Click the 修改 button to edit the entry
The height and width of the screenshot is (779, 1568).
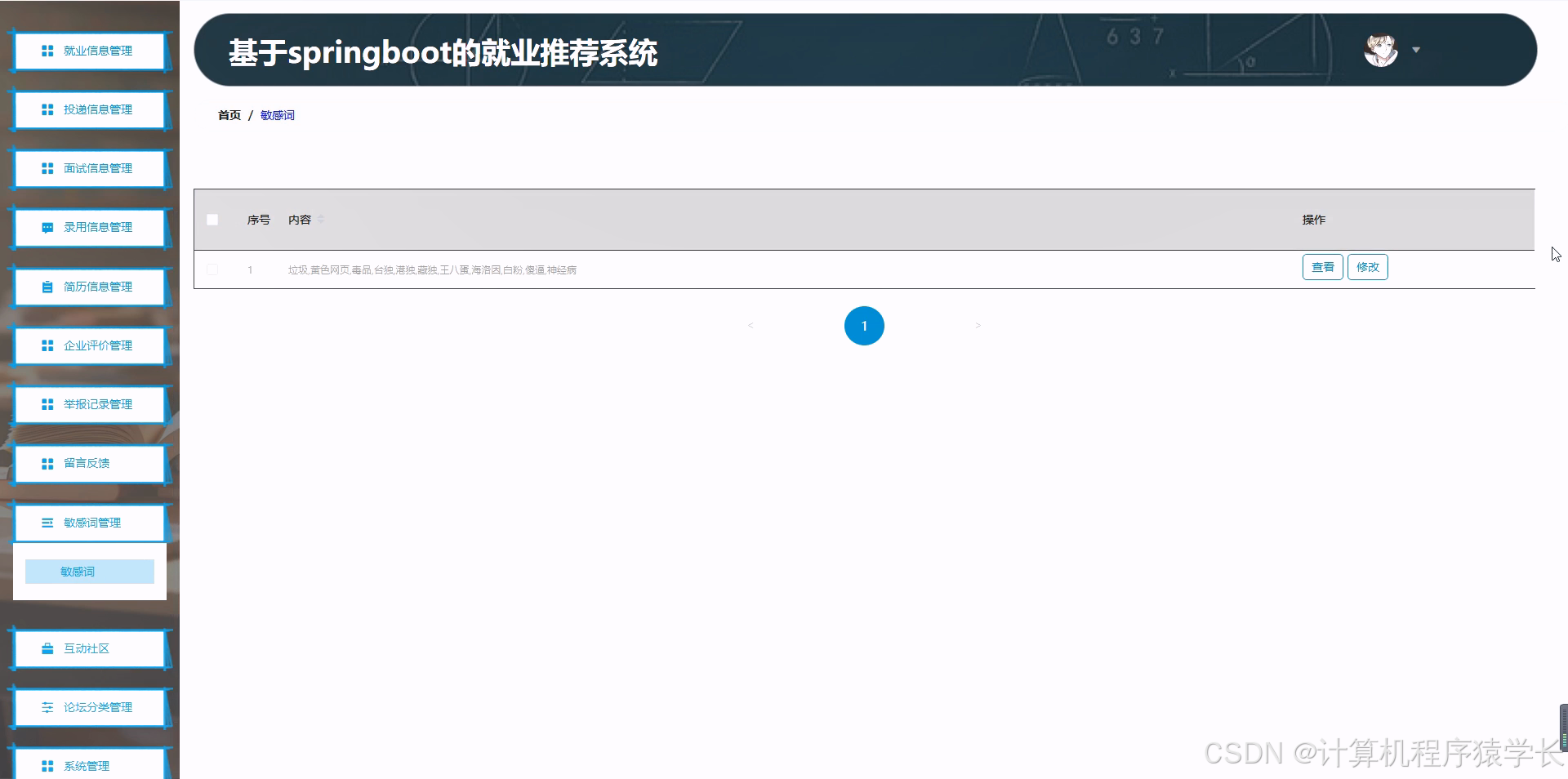click(1368, 267)
